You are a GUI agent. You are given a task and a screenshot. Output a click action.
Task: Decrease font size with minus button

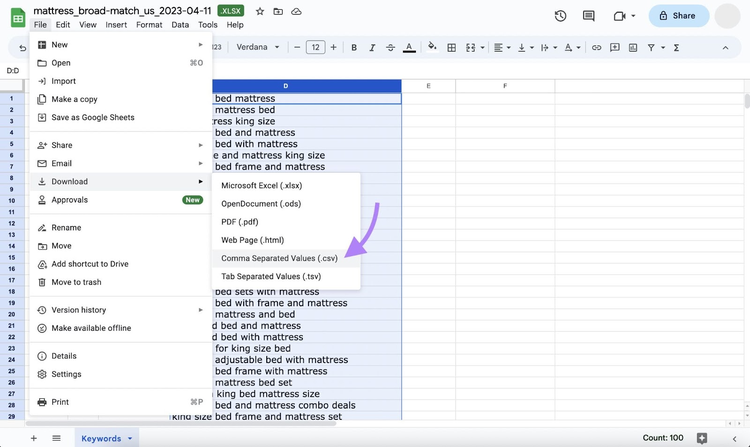297,47
